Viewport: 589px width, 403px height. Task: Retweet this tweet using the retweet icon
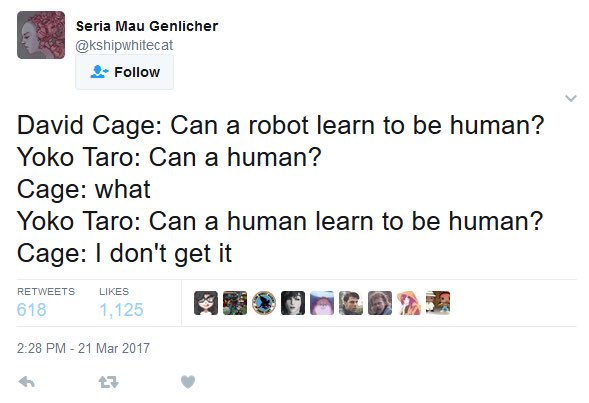click(109, 382)
